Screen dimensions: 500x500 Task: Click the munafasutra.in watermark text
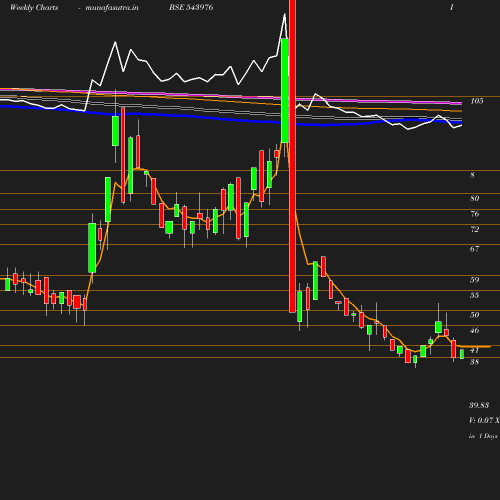112,7
